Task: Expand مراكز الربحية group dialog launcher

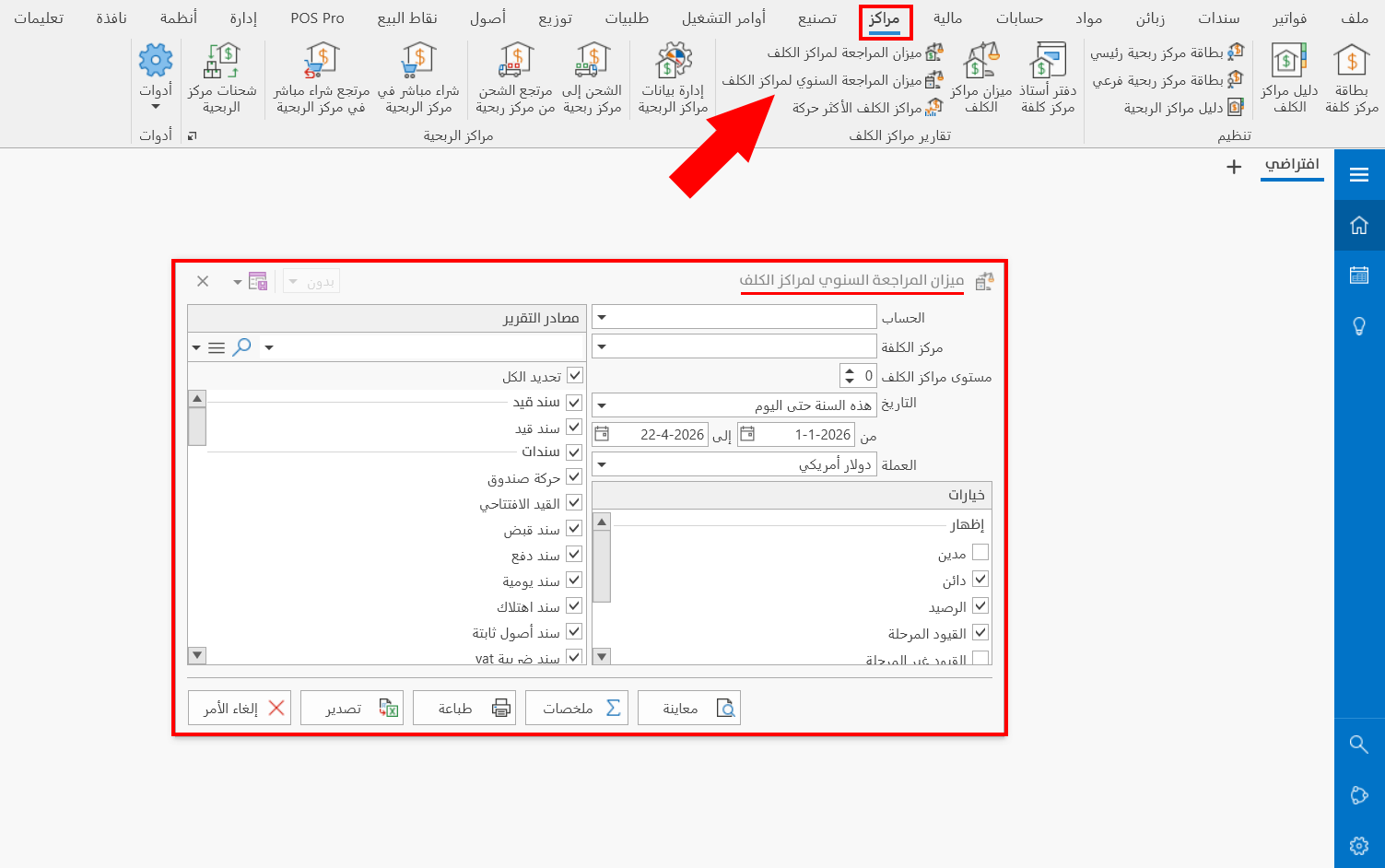Action: [193, 135]
